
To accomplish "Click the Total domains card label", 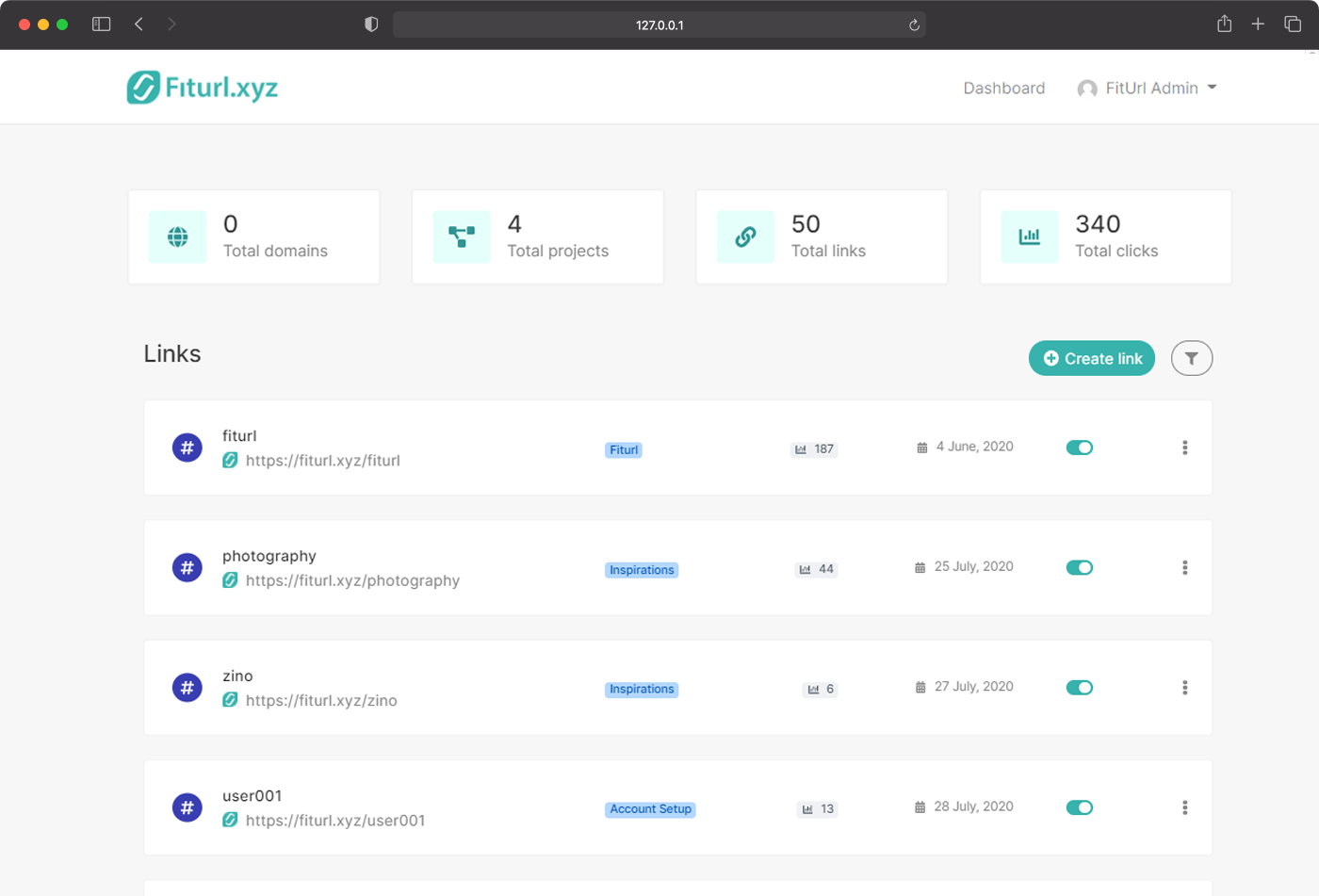I will pyautogui.click(x=275, y=251).
